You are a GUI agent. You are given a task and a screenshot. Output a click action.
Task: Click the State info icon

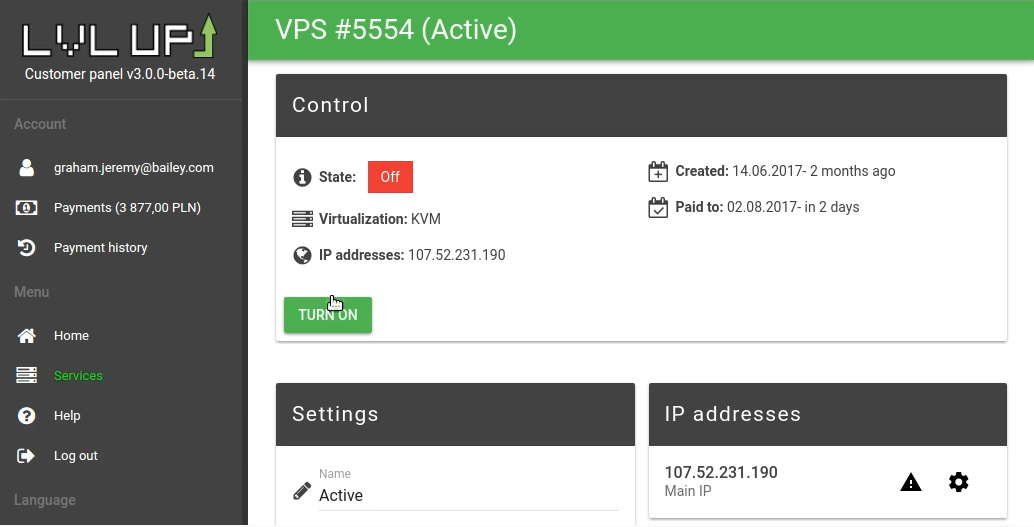pos(302,178)
